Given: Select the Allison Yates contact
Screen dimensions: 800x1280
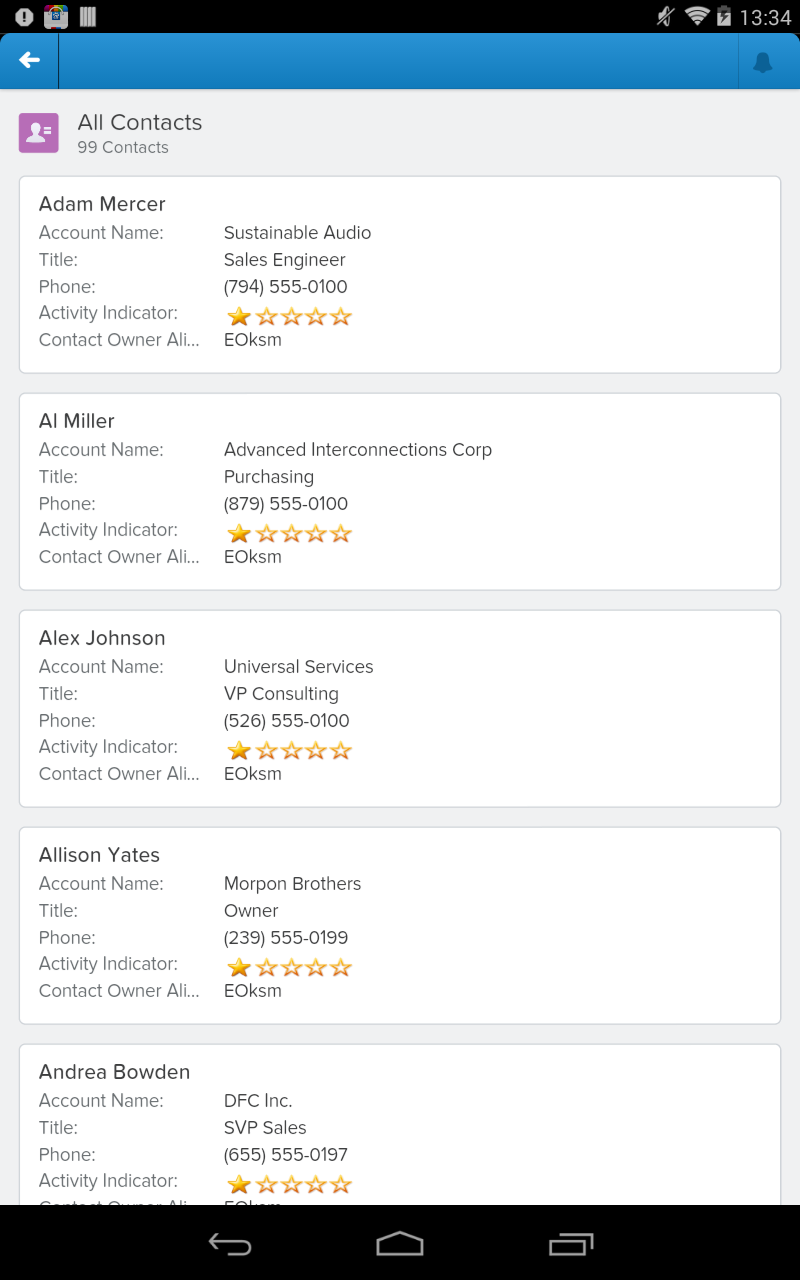Looking at the screenshot, I should 99,855.
